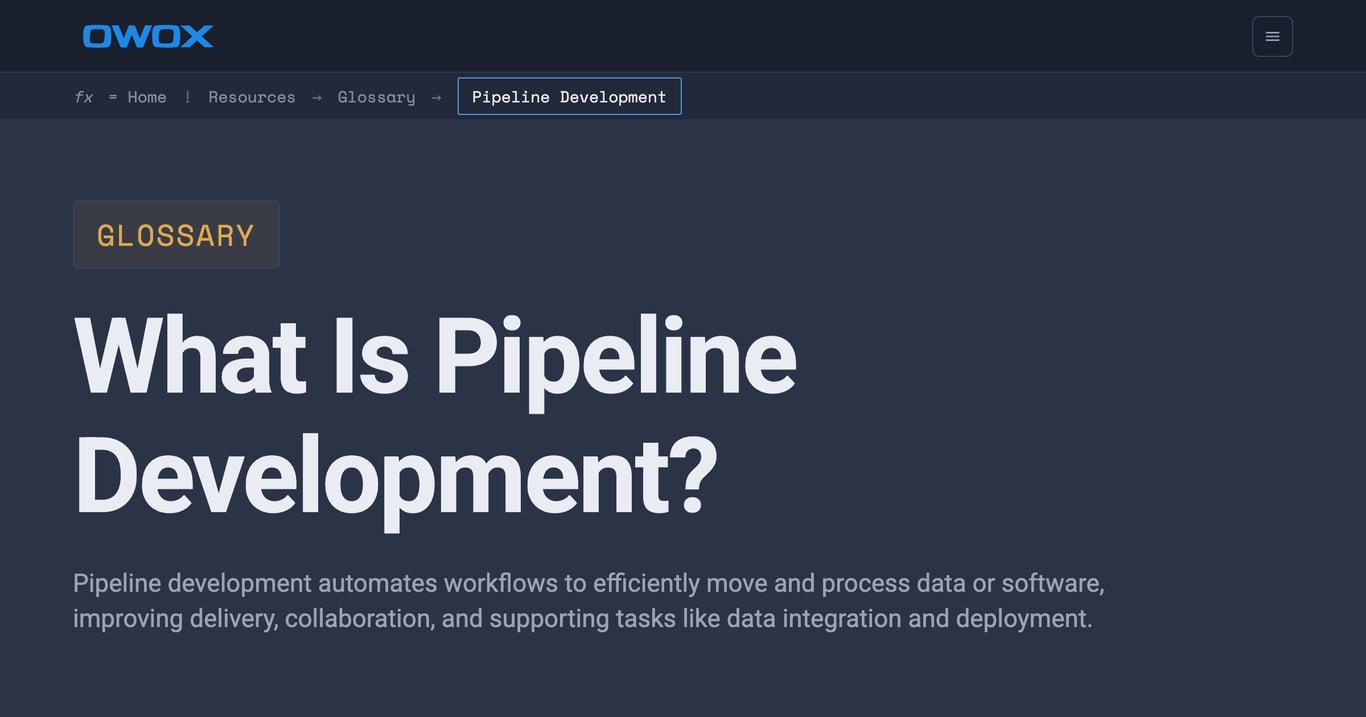The image size is (1366, 717).
Task: Select the Pipeline Development breadcrumb
Action: coord(569,96)
